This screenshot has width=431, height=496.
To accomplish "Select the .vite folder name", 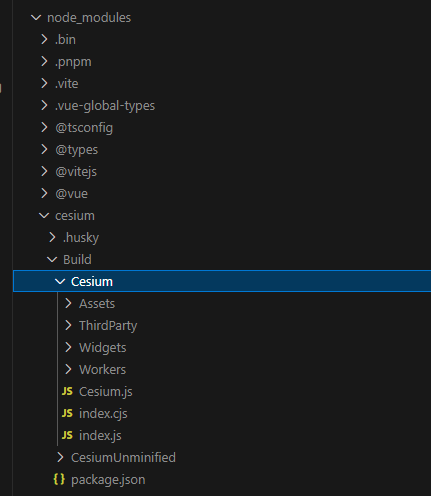I will 67,84.
